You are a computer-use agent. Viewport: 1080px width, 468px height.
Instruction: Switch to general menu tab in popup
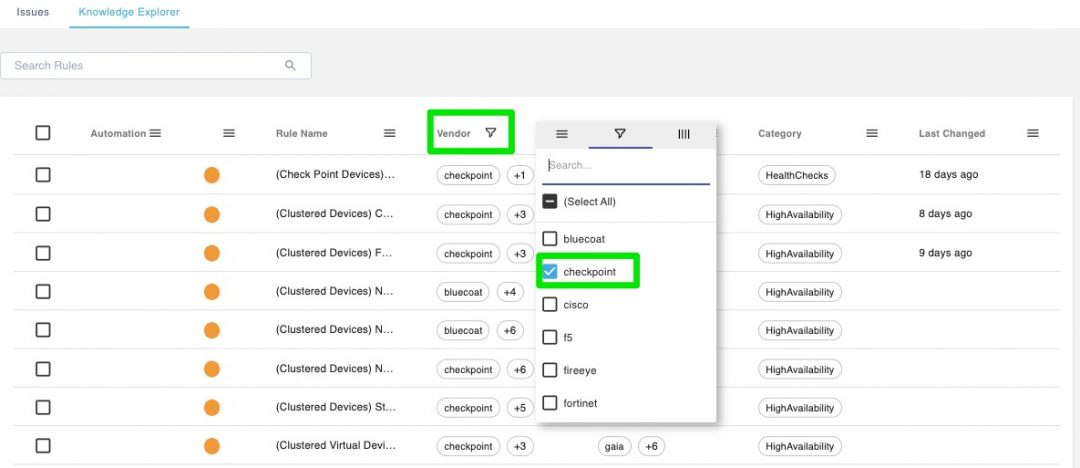tap(562, 134)
